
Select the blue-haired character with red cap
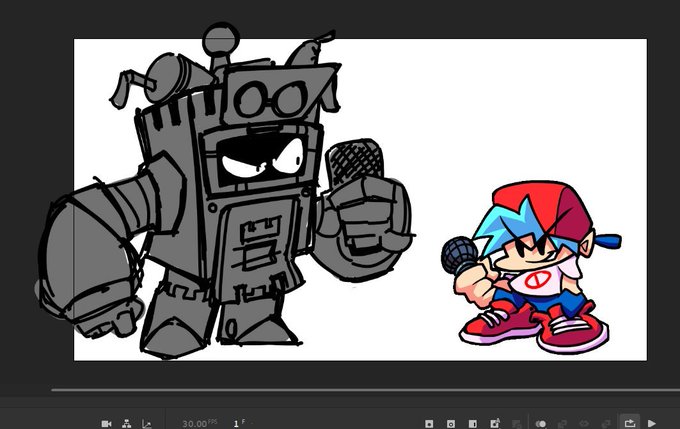(531, 267)
